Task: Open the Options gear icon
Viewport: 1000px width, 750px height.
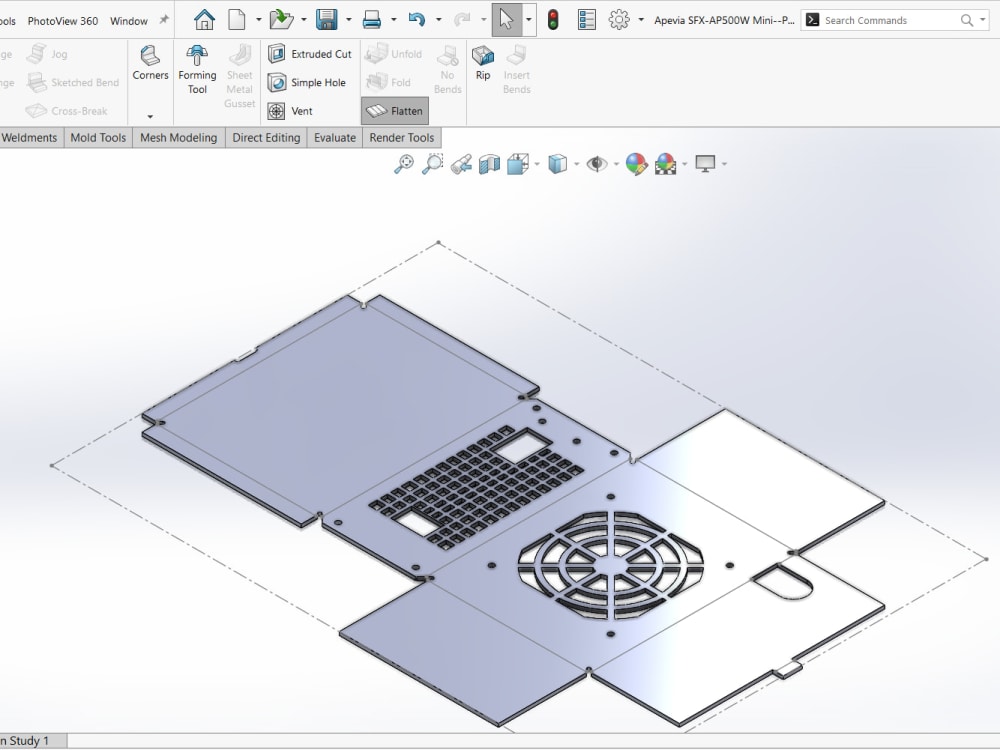Action: coord(619,20)
